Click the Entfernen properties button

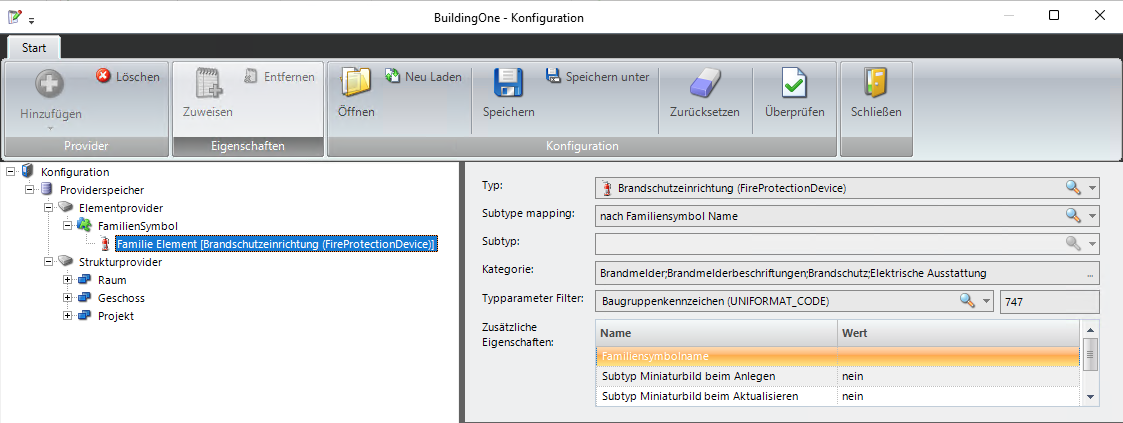279,76
